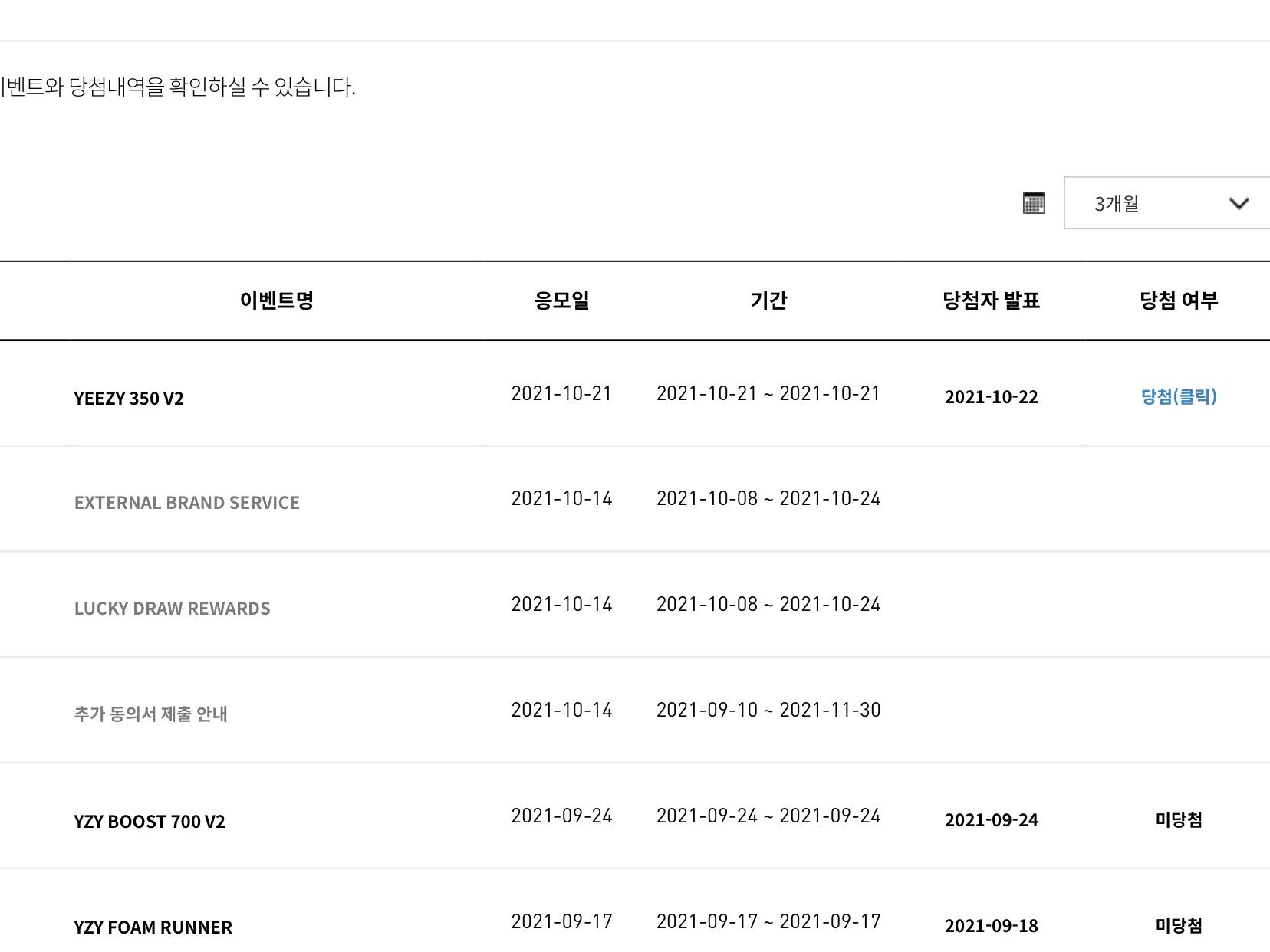1270x952 pixels.
Task: Click the 기간 column header
Action: click(768, 300)
